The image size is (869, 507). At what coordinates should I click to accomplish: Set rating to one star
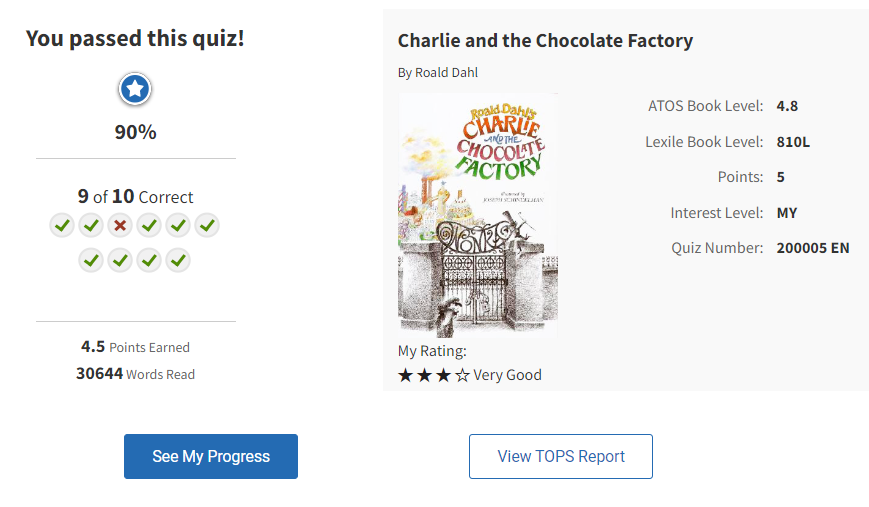click(x=405, y=376)
